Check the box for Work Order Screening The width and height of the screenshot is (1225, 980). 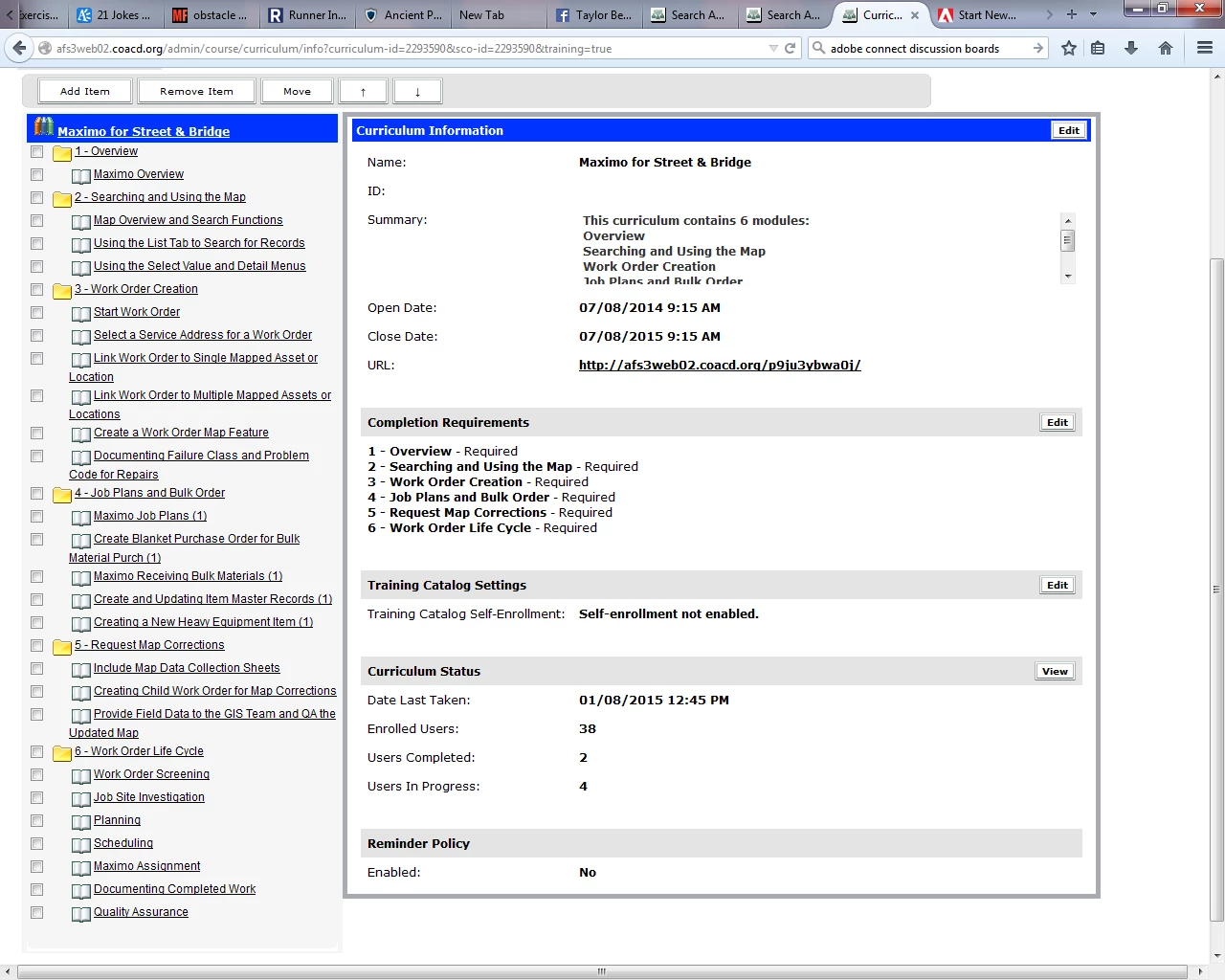(36, 774)
